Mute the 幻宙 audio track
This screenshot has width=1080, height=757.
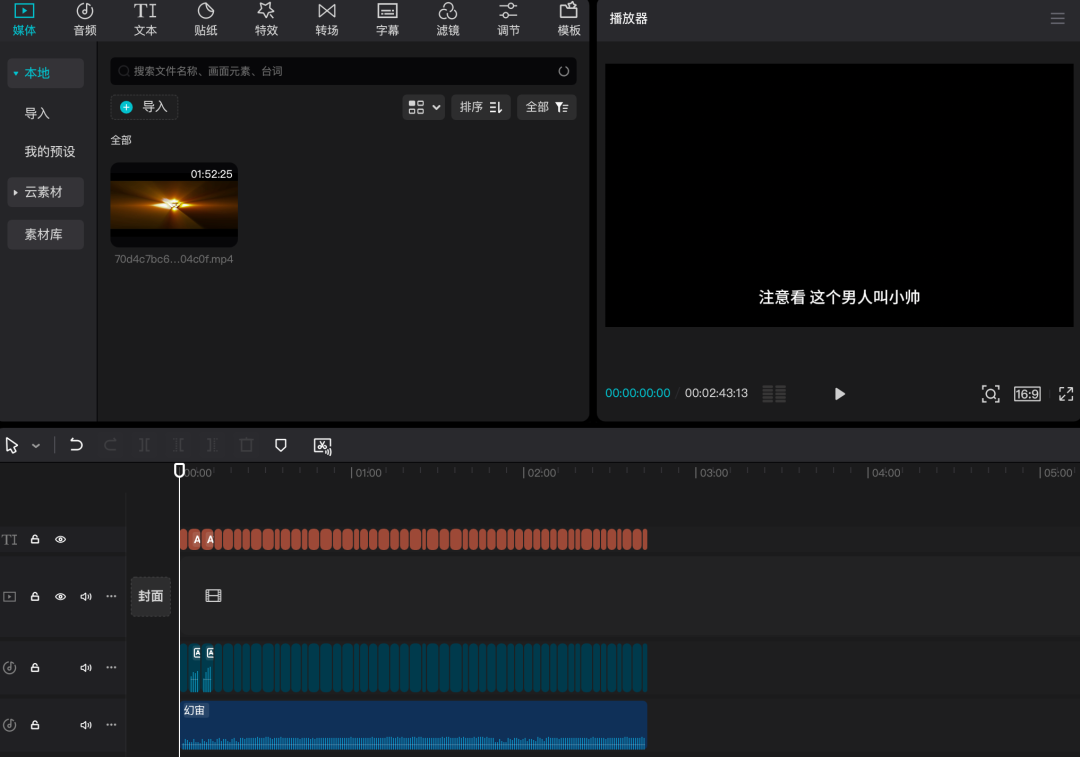pyautogui.click(x=86, y=725)
